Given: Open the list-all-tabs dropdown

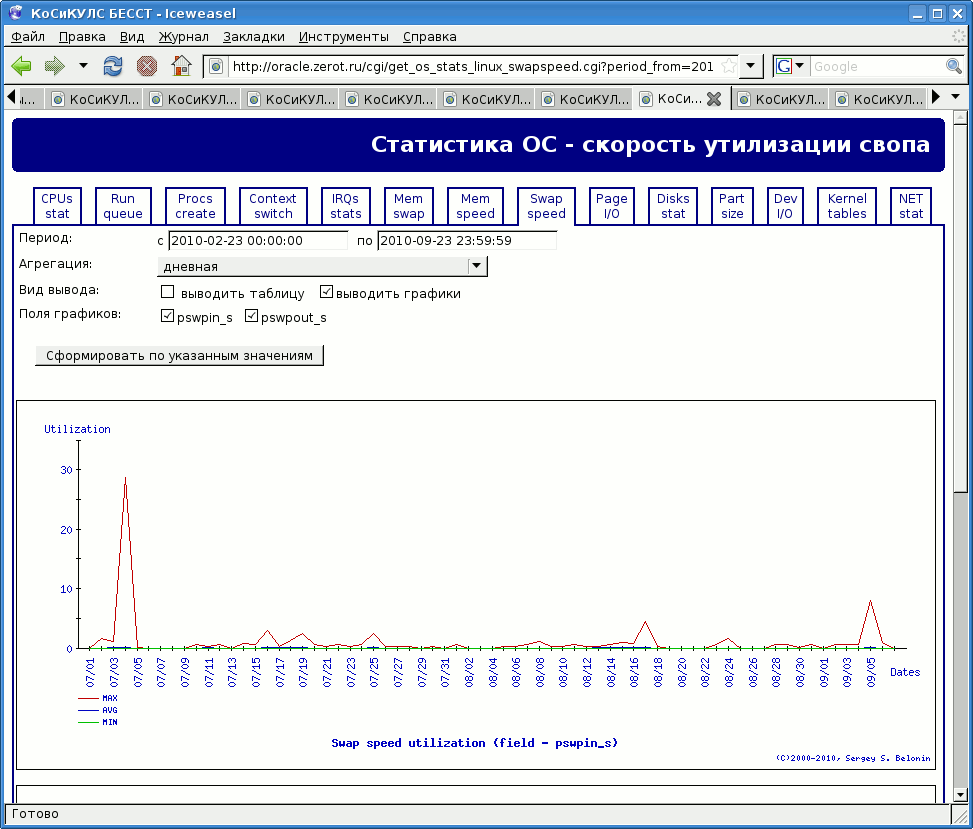Looking at the screenshot, I should [956, 97].
